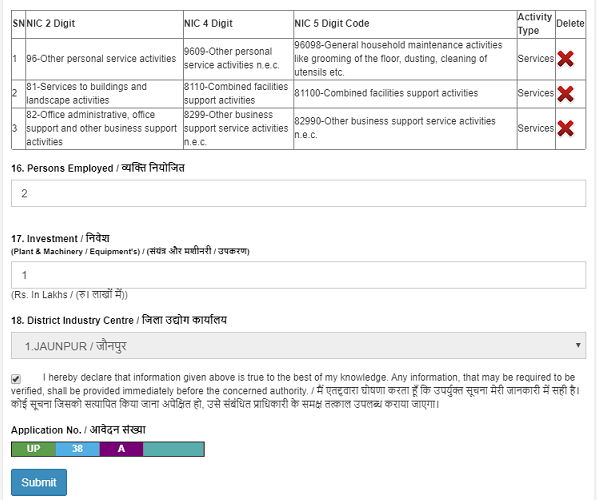This screenshot has width=597, height=500.
Task: Click the NIC 5 Digit Code header
Action: (x=332, y=24)
